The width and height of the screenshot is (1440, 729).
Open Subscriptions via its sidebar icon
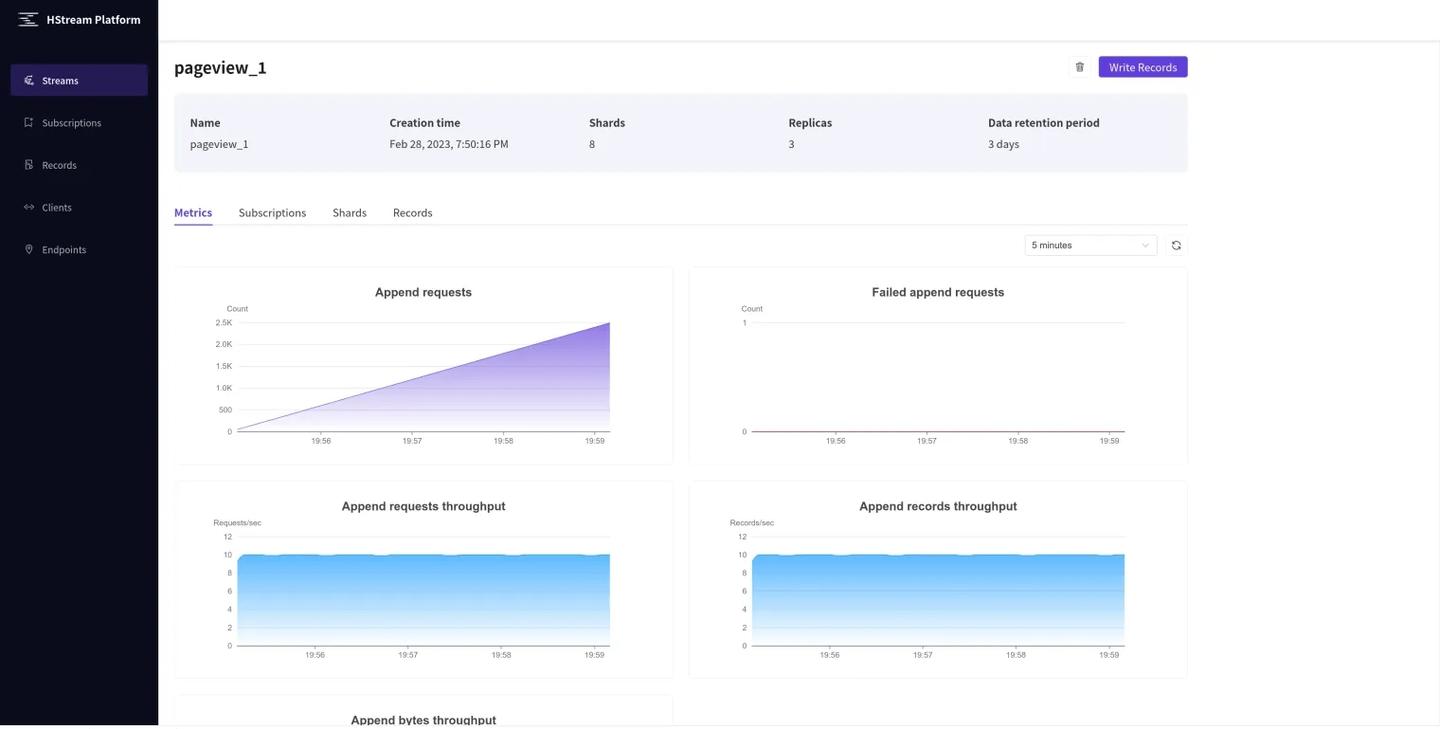point(27,120)
